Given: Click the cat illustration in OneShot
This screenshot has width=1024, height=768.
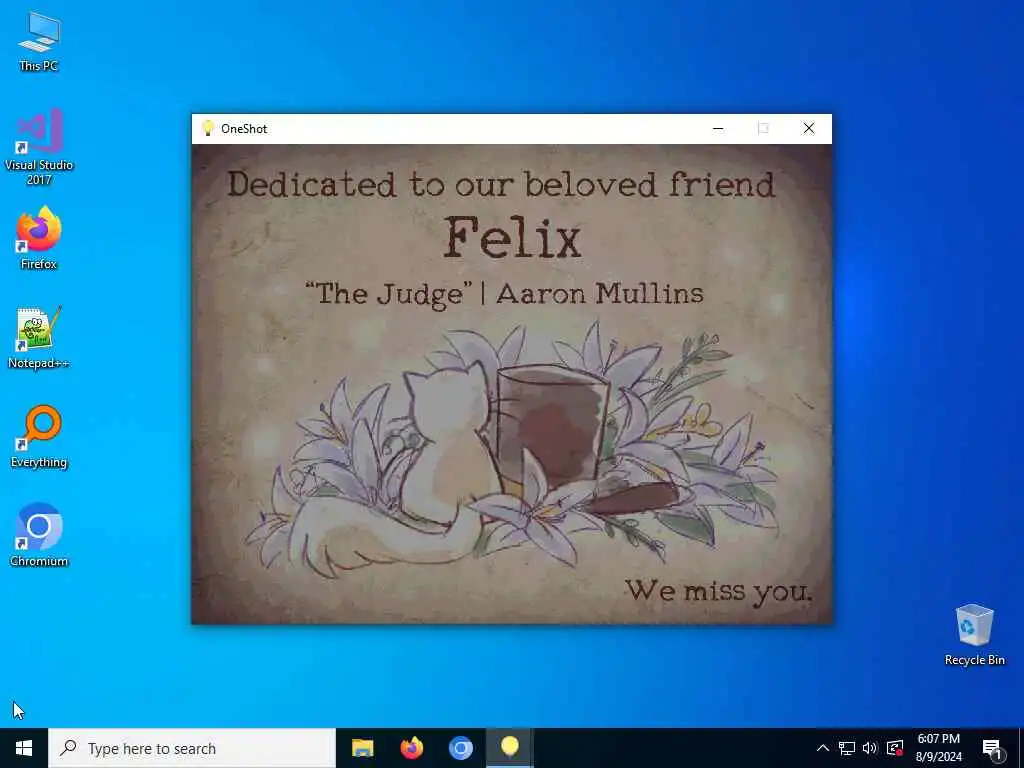Looking at the screenshot, I should coord(418,470).
